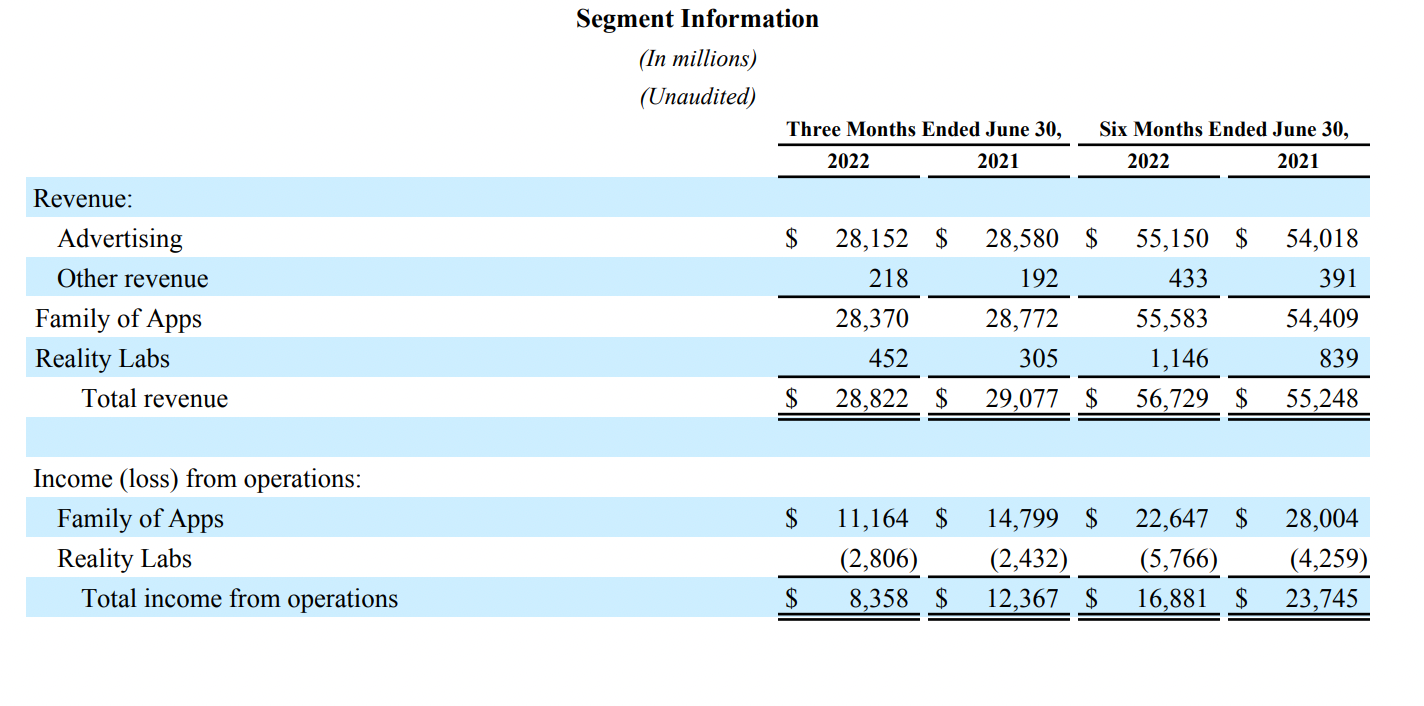Select Reality Labs revenue 305
The height and width of the screenshot is (706, 1424).
[x=1040, y=359]
